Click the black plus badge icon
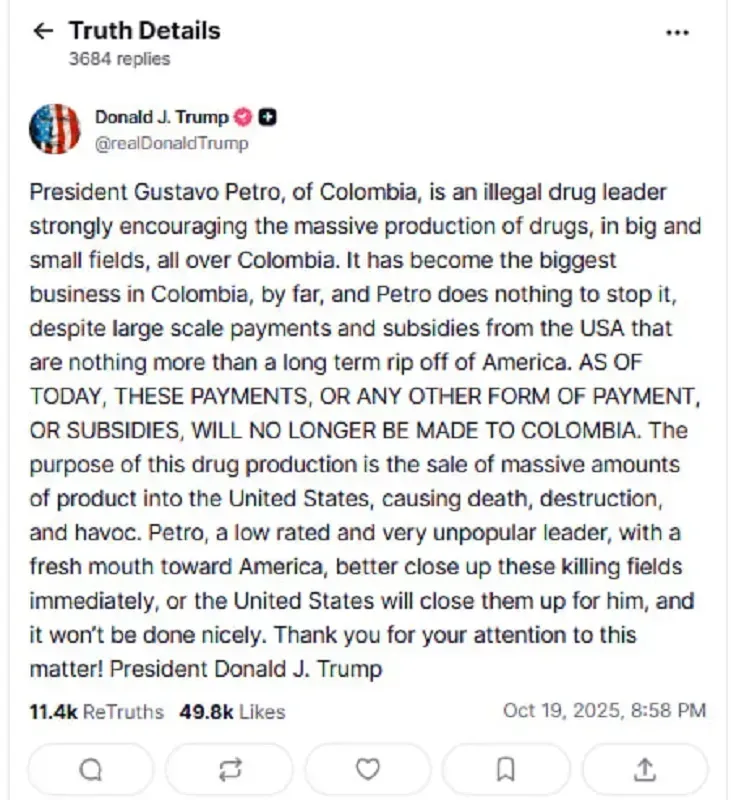This screenshot has height=800, width=731. [267, 117]
